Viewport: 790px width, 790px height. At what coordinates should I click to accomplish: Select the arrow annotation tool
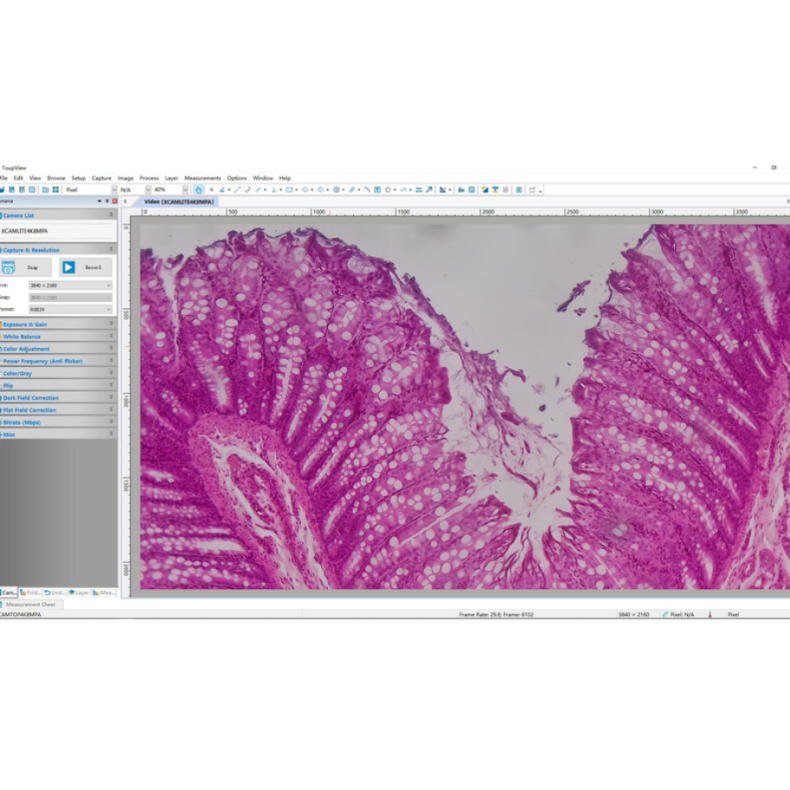click(429, 189)
